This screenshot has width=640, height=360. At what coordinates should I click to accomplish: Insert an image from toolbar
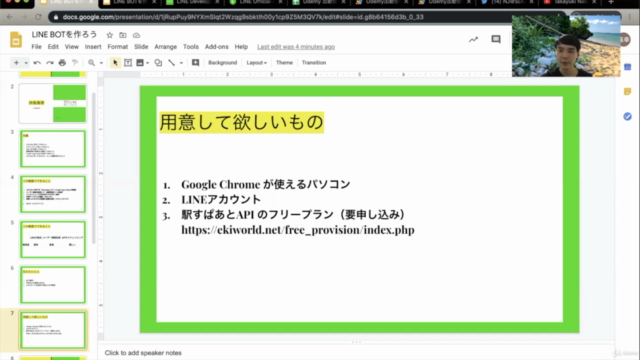[x=140, y=62]
